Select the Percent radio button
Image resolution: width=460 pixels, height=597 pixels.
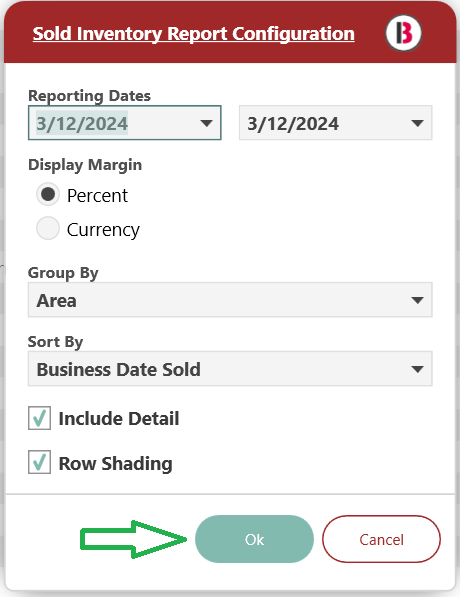(x=48, y=195)
